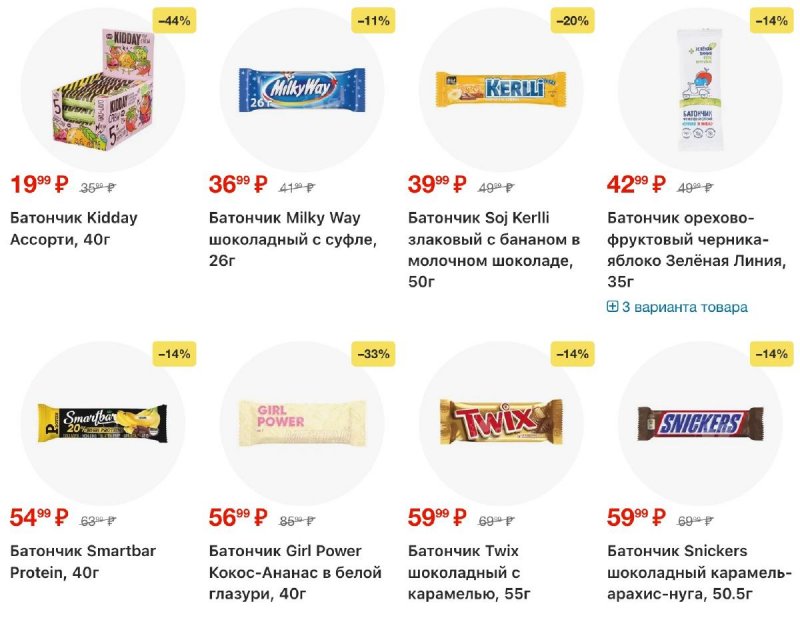Click the −33% badge on Girl Power

372,353
